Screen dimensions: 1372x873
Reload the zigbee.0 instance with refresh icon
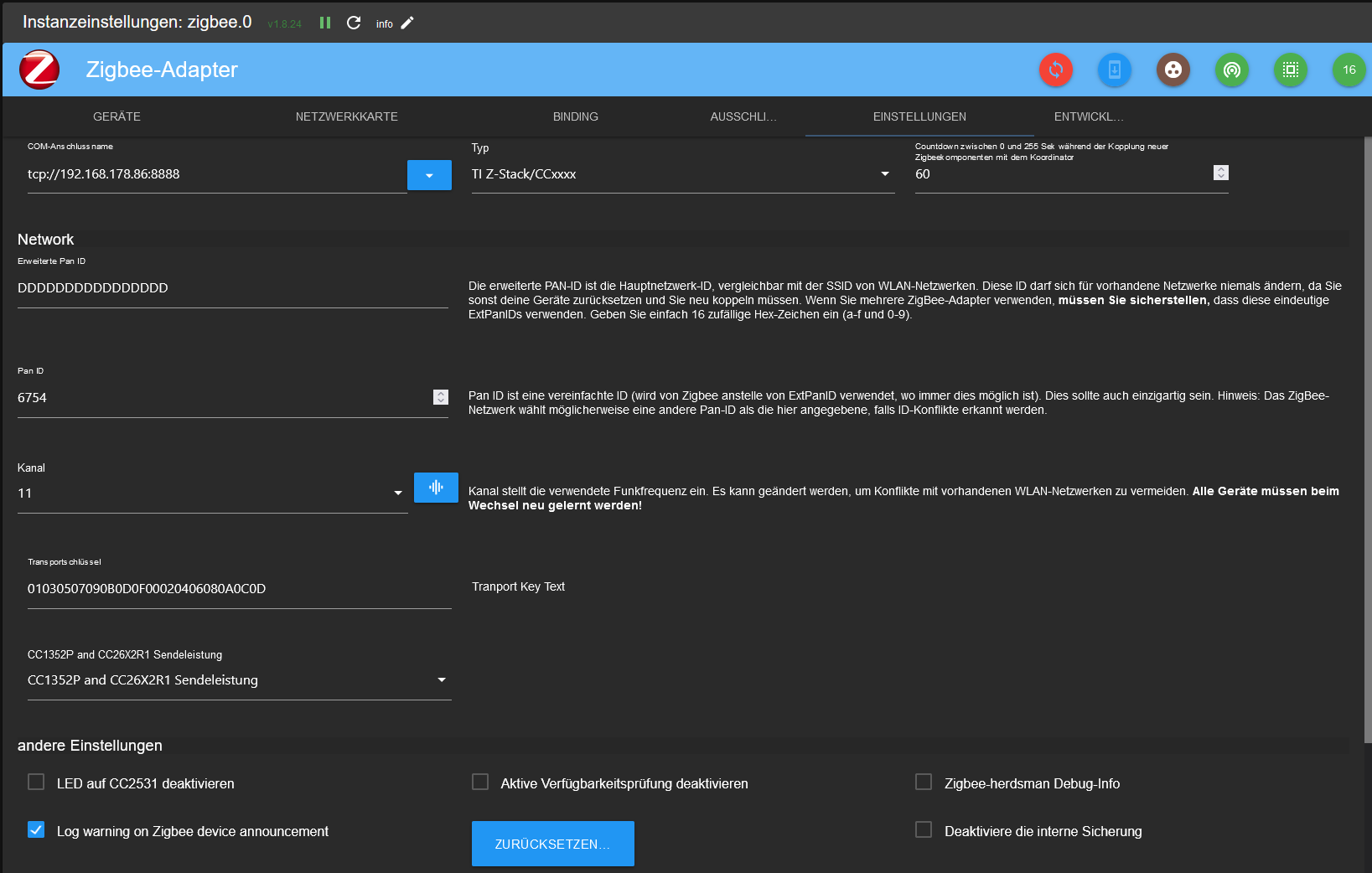354,23
